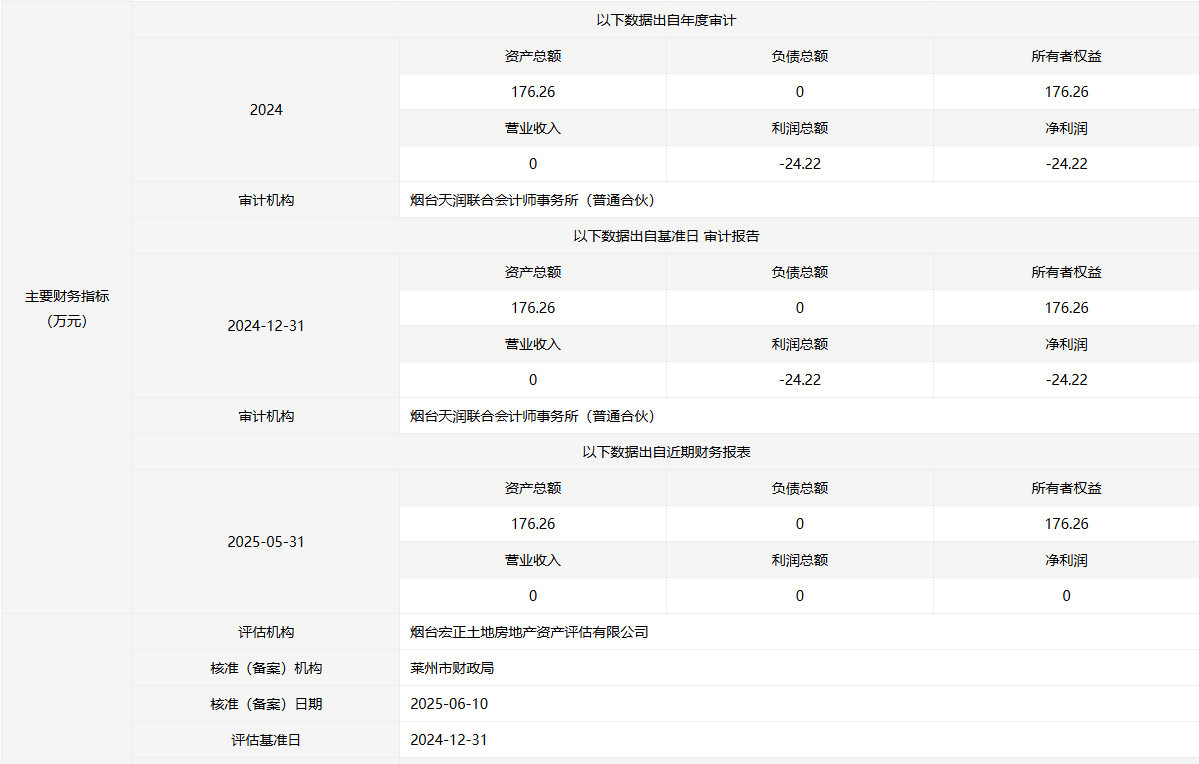Screen dimensions: 1199x764
Task: Select 烟台宏正土地房地产资产评估有限公司 text
Action: tap(529, 632)
